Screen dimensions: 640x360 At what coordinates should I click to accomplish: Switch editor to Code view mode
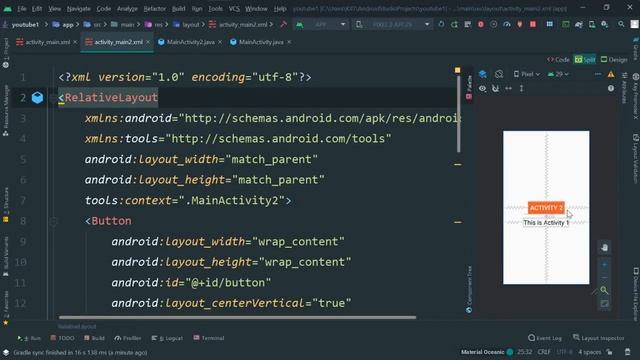point(558,60)
